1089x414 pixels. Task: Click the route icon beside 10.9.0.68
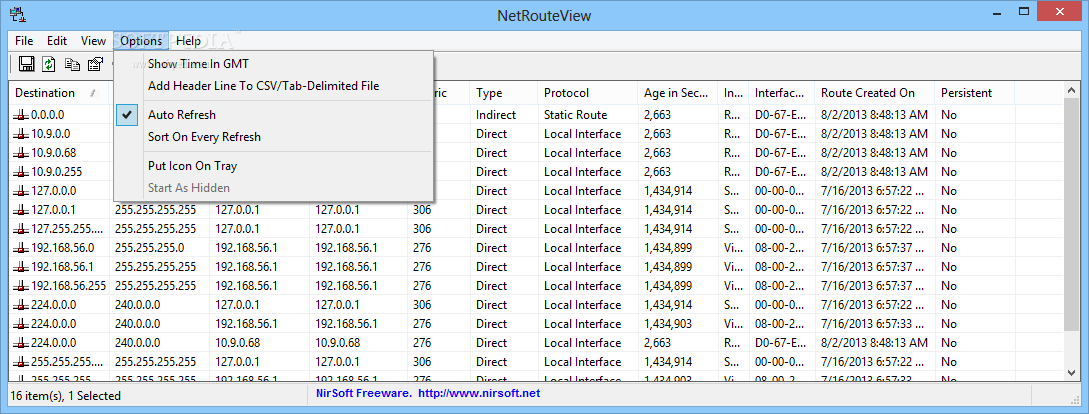(22, 153)
